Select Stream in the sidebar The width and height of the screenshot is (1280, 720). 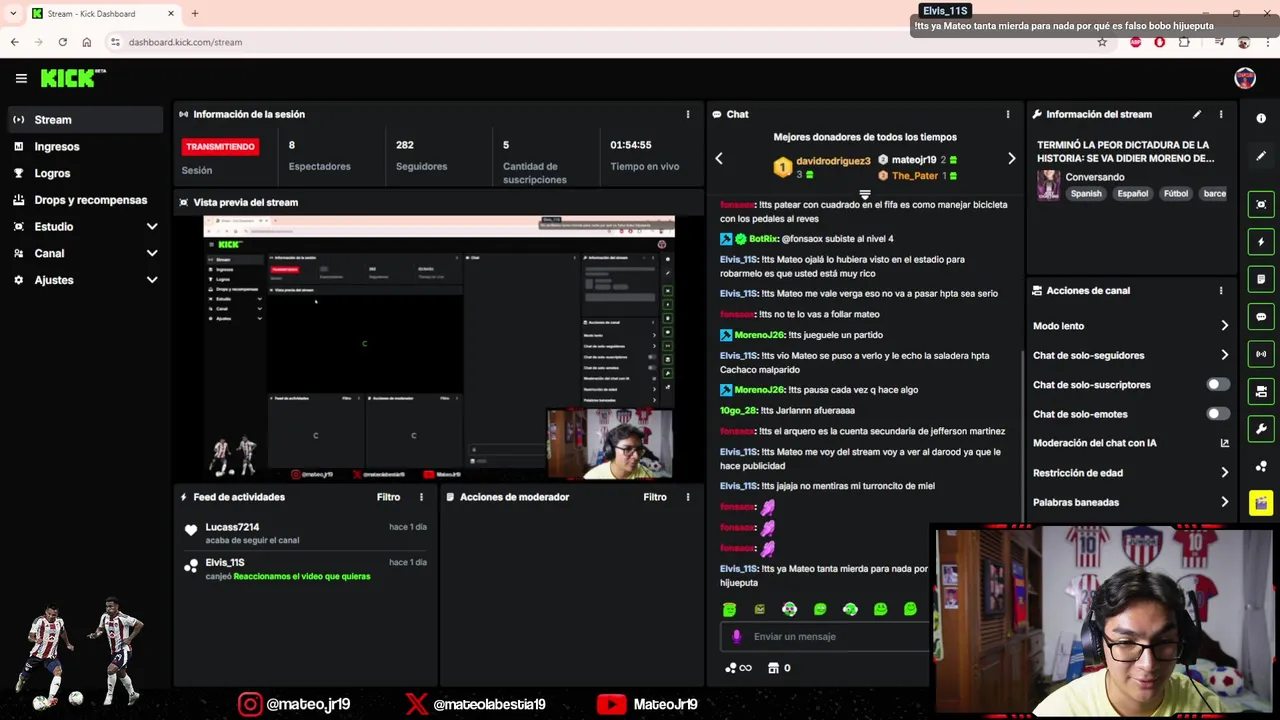83,120
